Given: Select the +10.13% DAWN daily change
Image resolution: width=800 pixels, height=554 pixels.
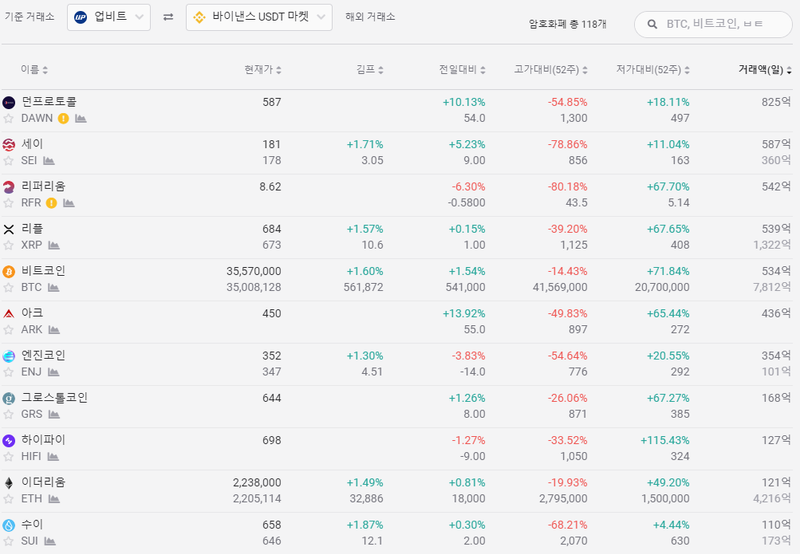Looking at the screenshot, I should (464, 103).
